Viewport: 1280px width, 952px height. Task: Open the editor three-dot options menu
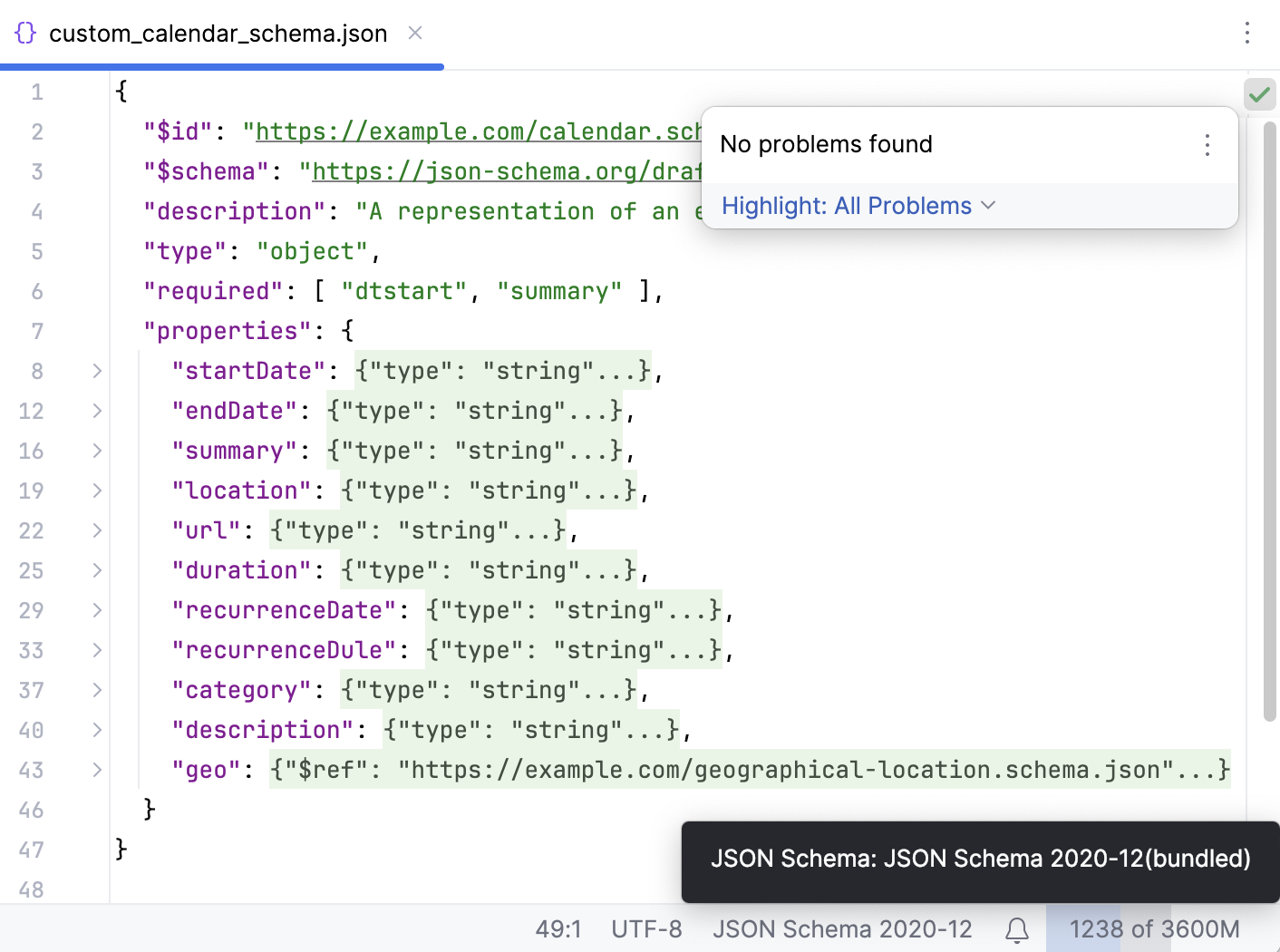coord(1247,34)
